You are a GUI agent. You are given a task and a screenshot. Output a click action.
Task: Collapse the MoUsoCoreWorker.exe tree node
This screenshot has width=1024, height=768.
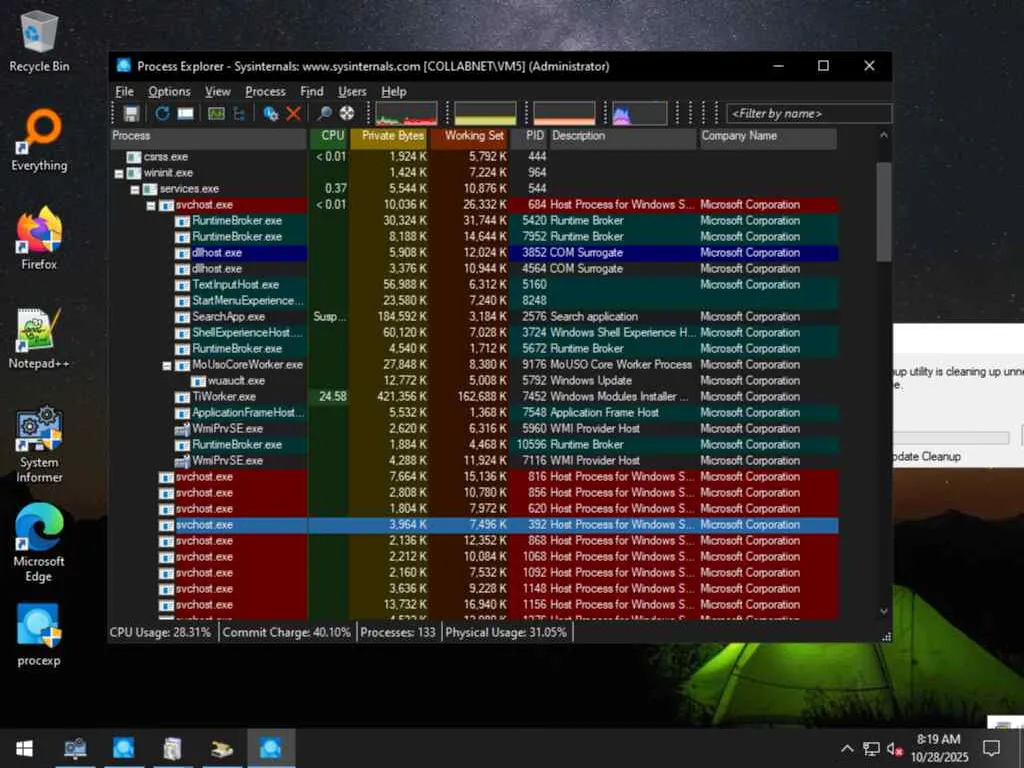(167, 366)
